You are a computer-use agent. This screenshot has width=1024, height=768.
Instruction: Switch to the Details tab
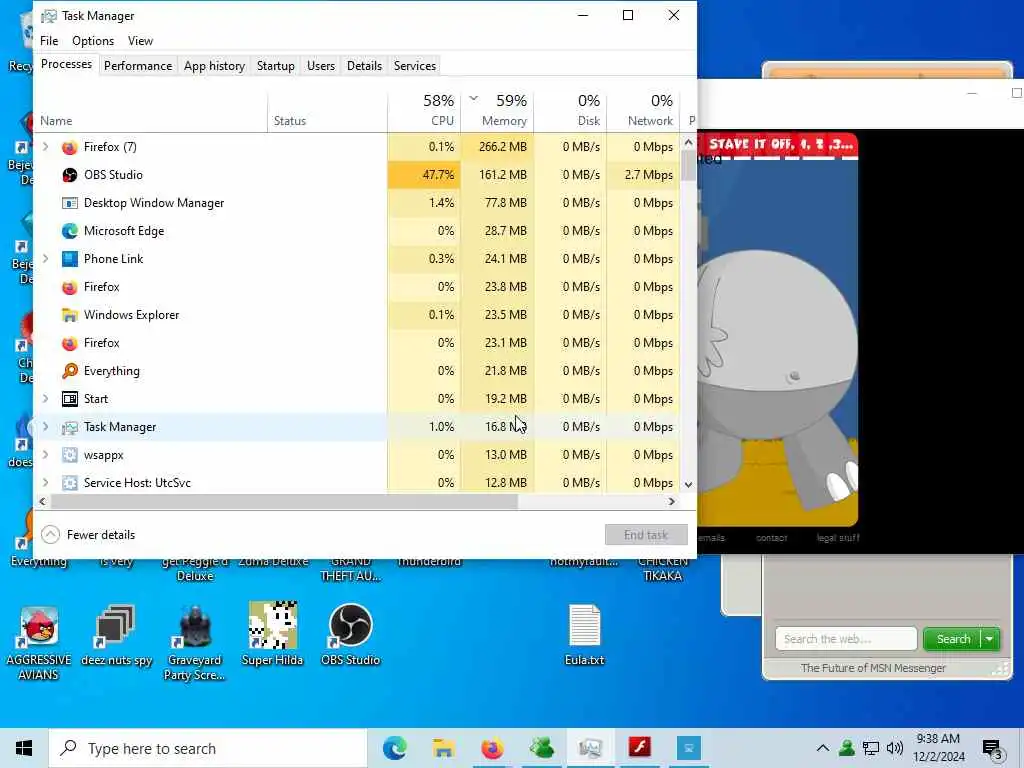(x=364, y=66)
